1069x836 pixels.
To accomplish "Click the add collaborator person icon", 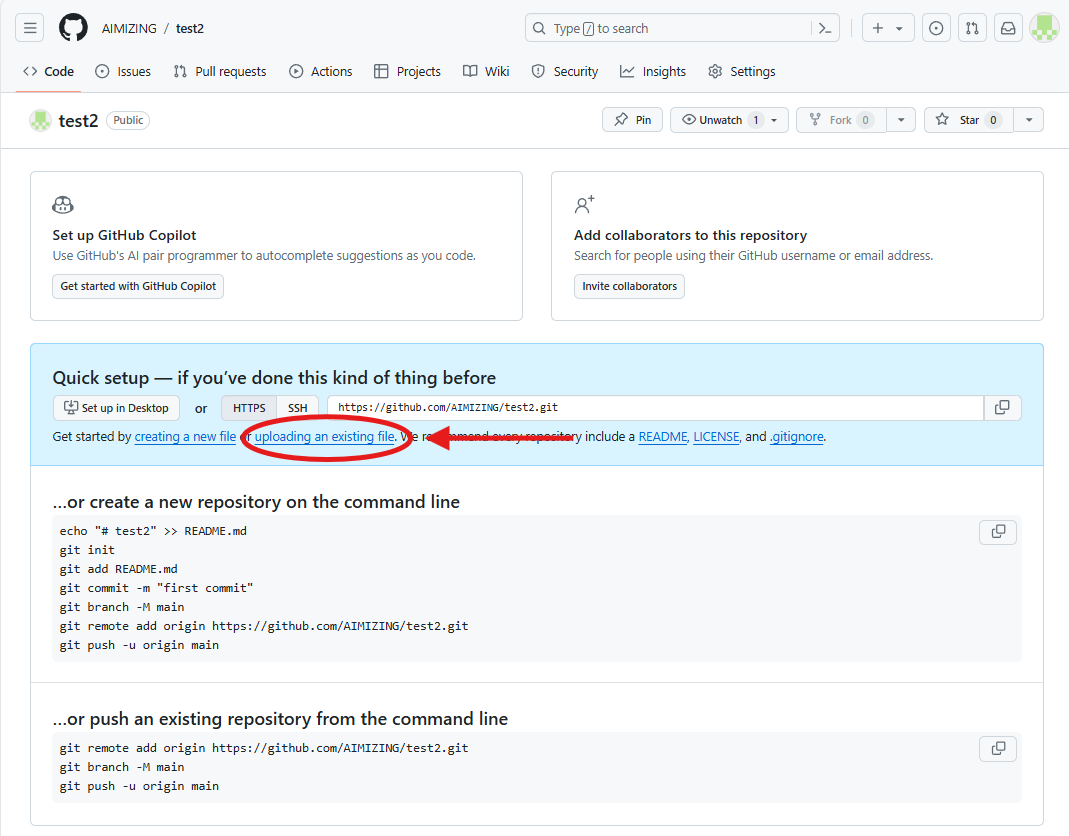I will coord(584,205).
